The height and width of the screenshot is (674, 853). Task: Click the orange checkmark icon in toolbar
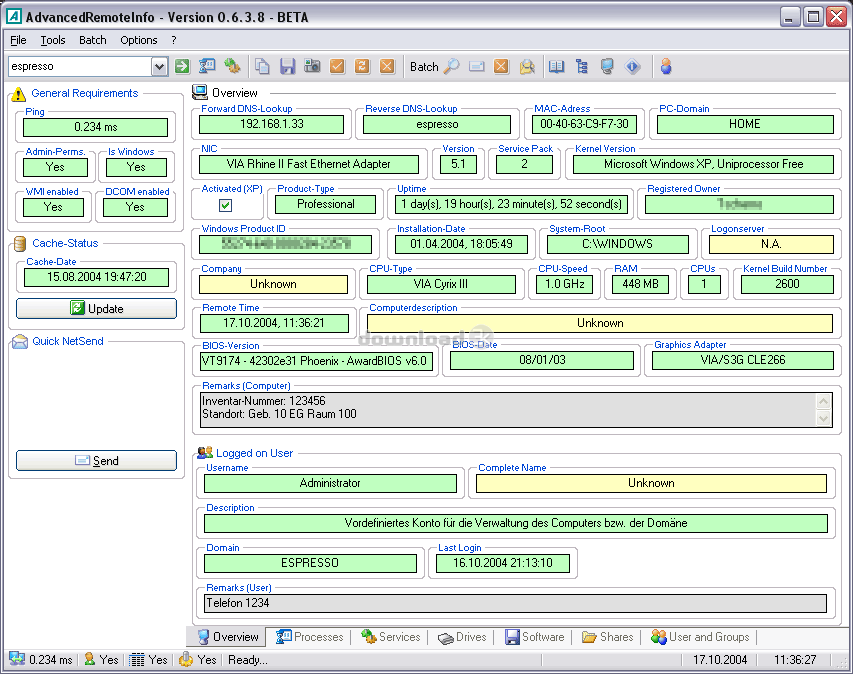(337, 66)
